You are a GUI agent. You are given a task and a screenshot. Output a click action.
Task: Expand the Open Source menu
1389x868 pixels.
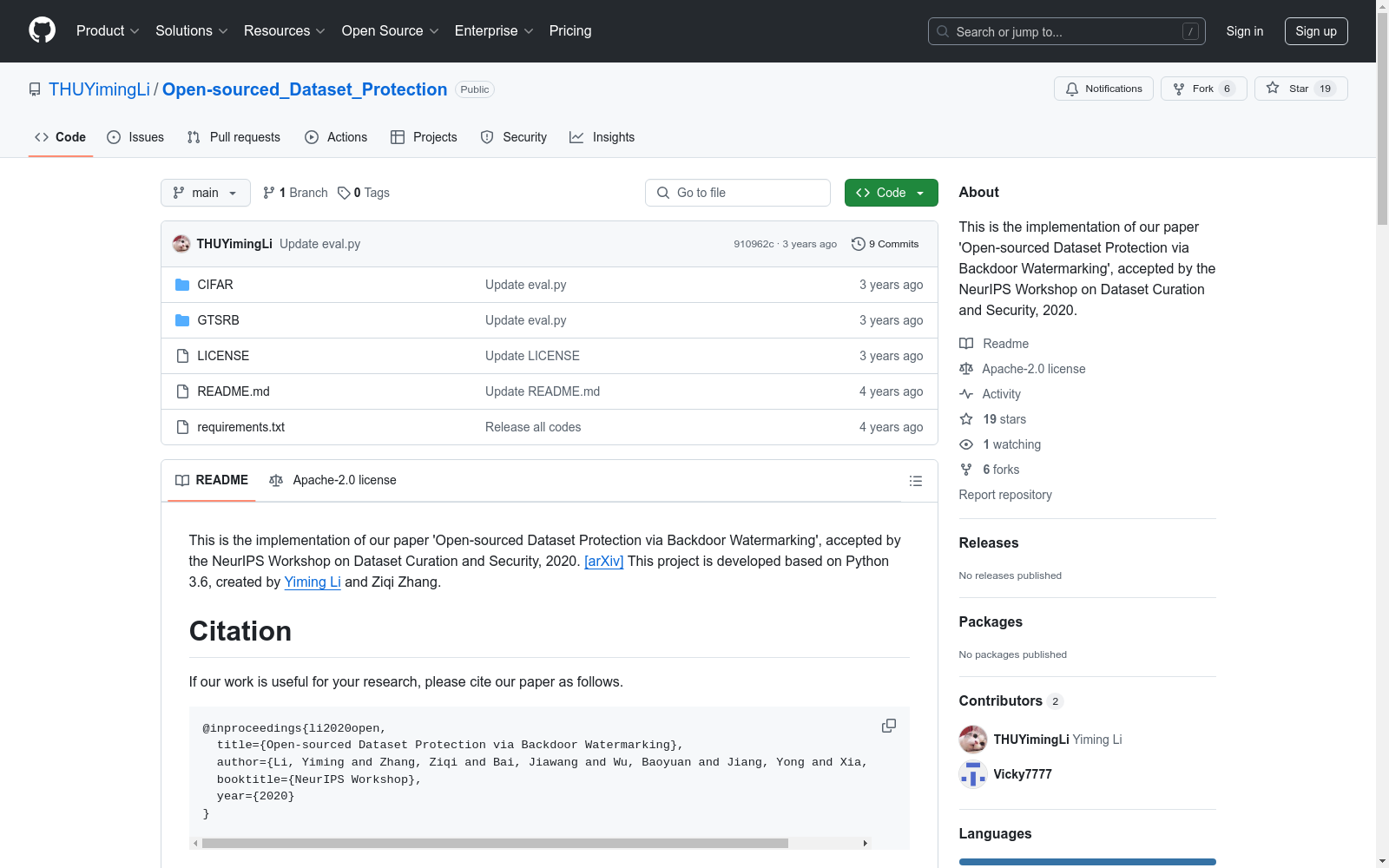[391, 30]
